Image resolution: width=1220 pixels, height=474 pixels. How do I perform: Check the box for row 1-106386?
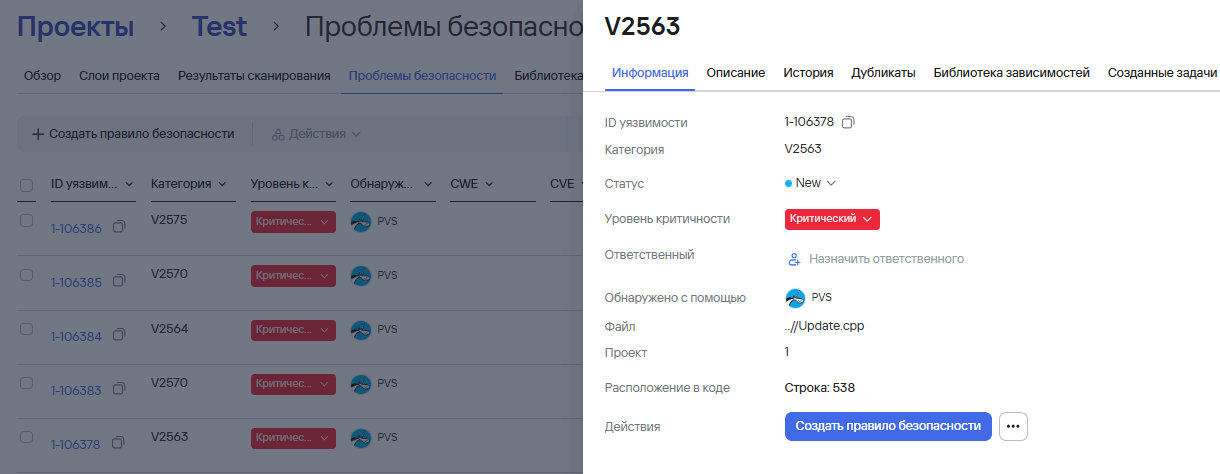click(x=27, y=221)
